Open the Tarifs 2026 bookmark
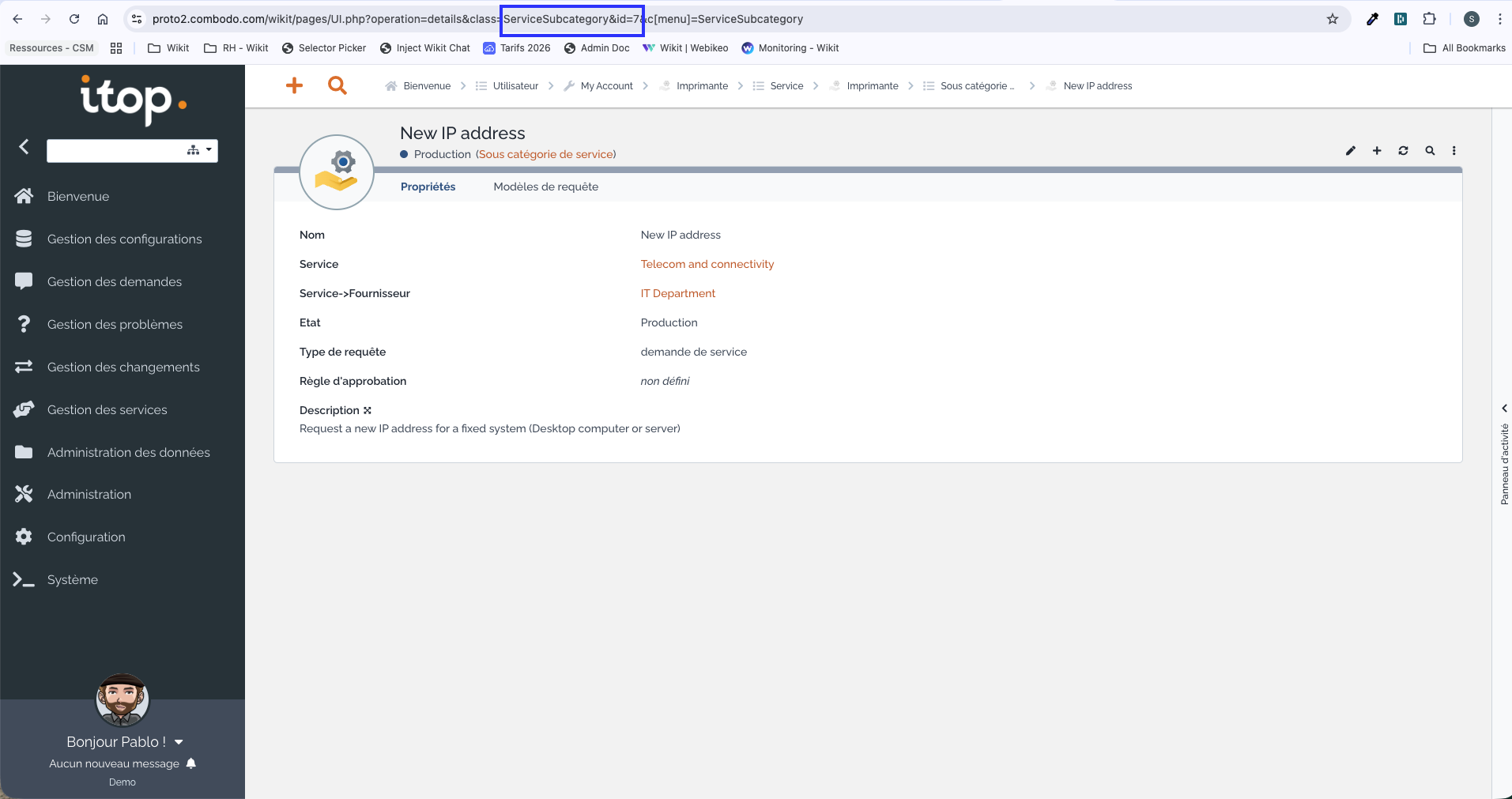1512x799 pixels. point(517,48)
